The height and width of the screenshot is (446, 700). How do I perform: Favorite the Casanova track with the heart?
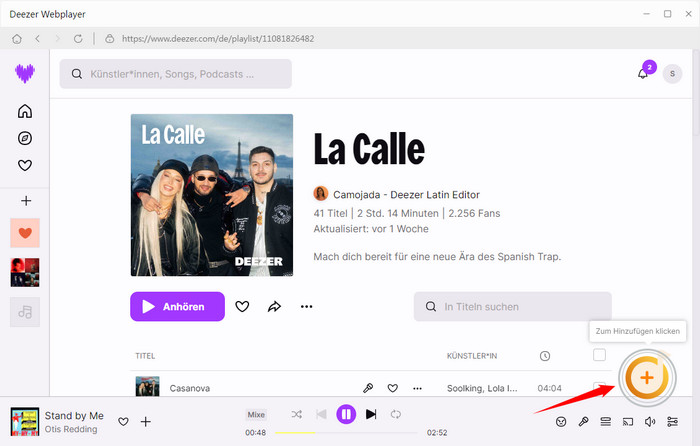pyautogui.click(x=392, y=388)
